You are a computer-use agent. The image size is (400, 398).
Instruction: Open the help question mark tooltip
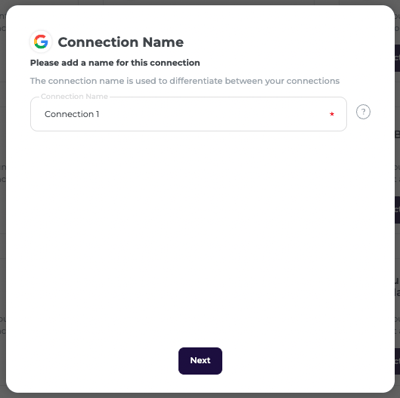pos(363,112)
